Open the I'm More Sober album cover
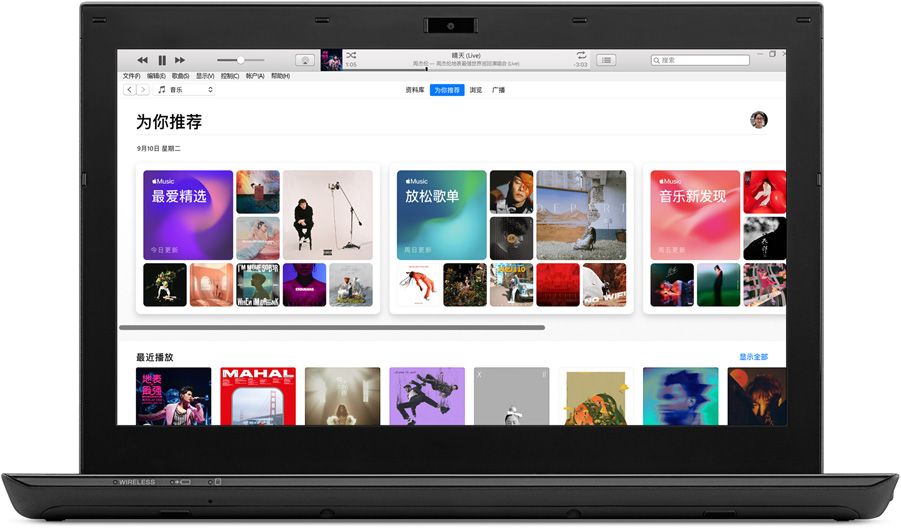Image resolution: width=901 pixels, height=528 pixels. point(258,285)
